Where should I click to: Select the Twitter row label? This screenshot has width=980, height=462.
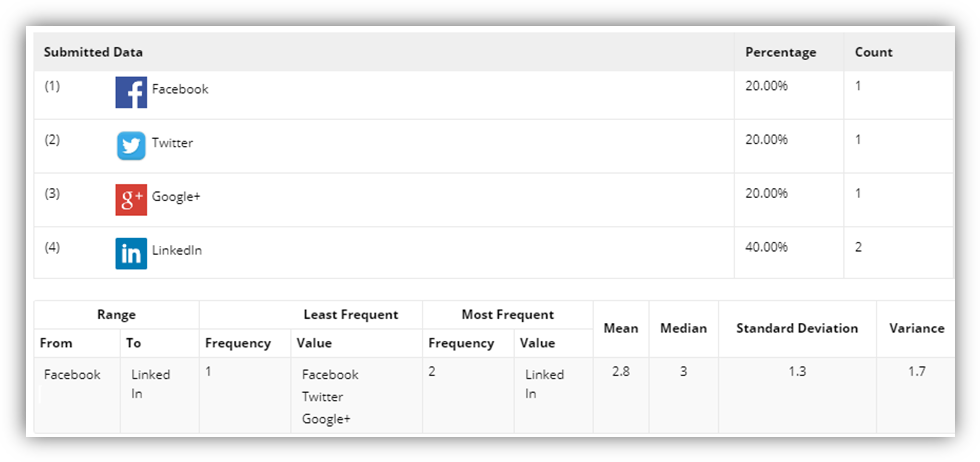[x=172, y=143]
